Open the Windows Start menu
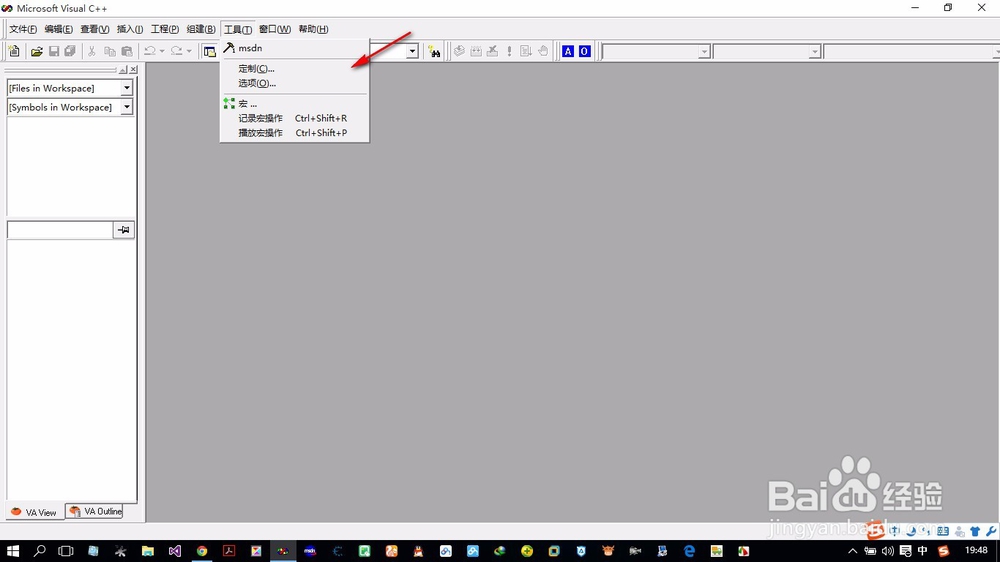 point(13,551)
